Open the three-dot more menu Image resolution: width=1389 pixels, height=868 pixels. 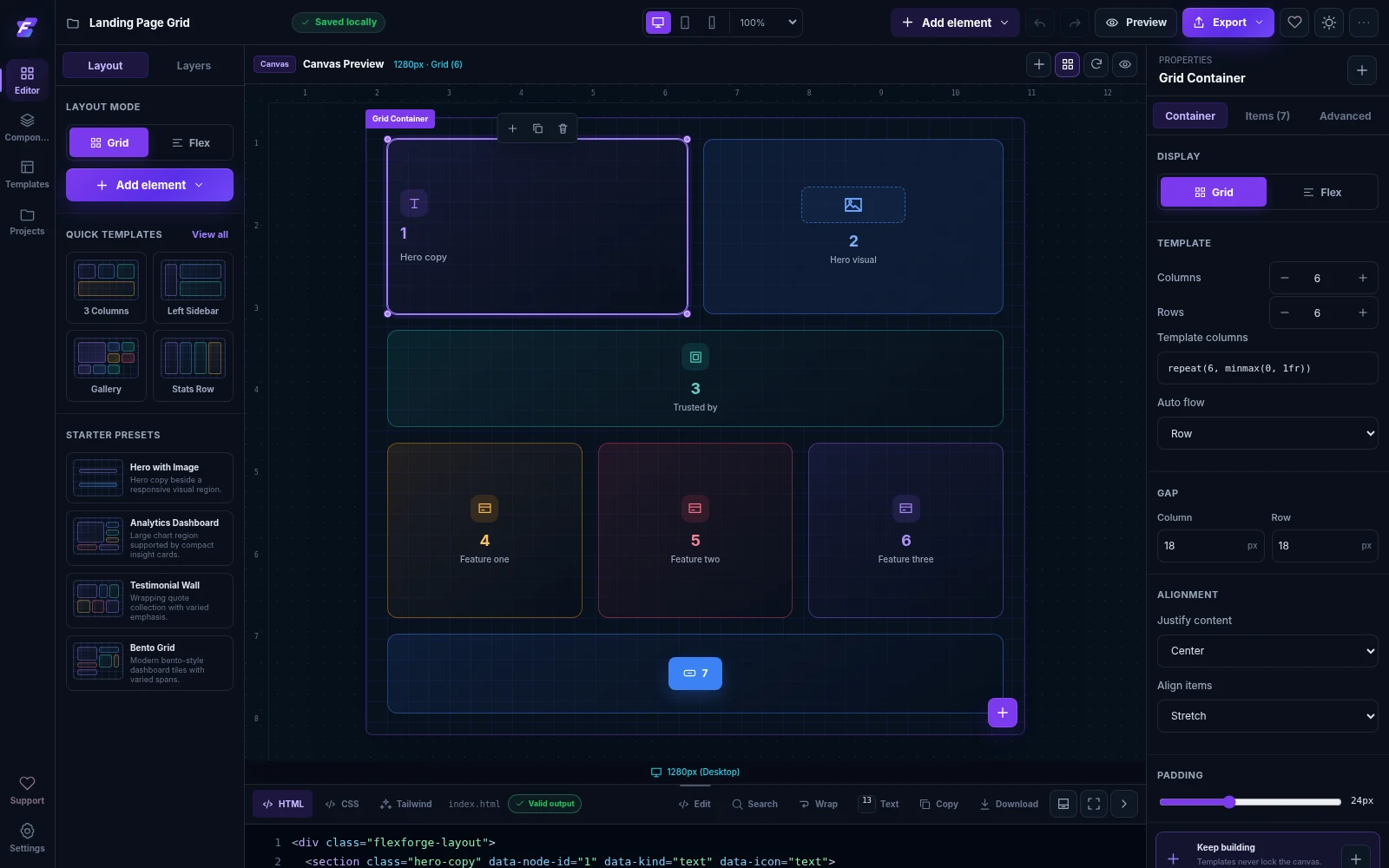[x=1364, y=23]
